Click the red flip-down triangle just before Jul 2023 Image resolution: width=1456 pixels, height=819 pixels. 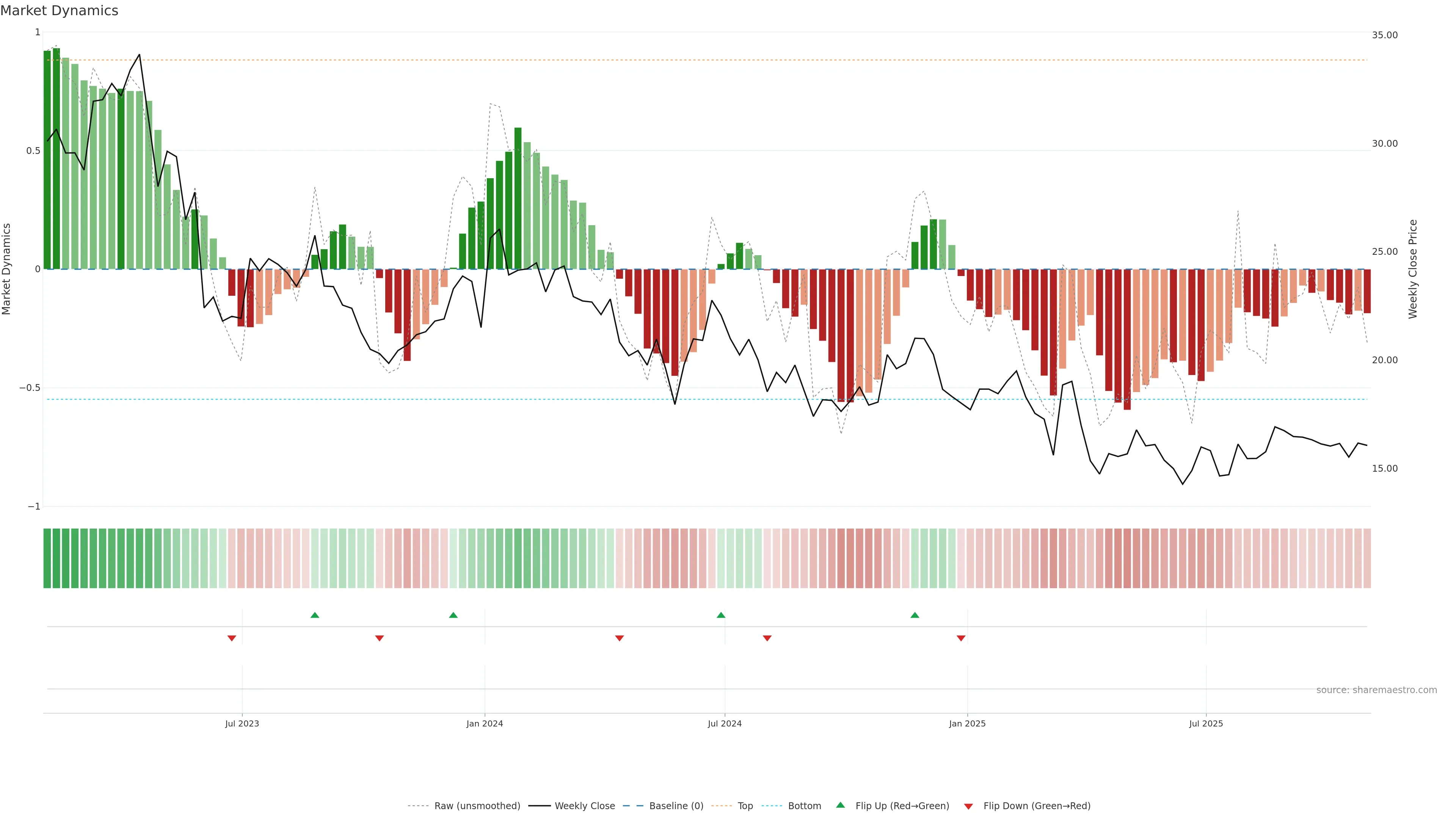pos(232,638)
